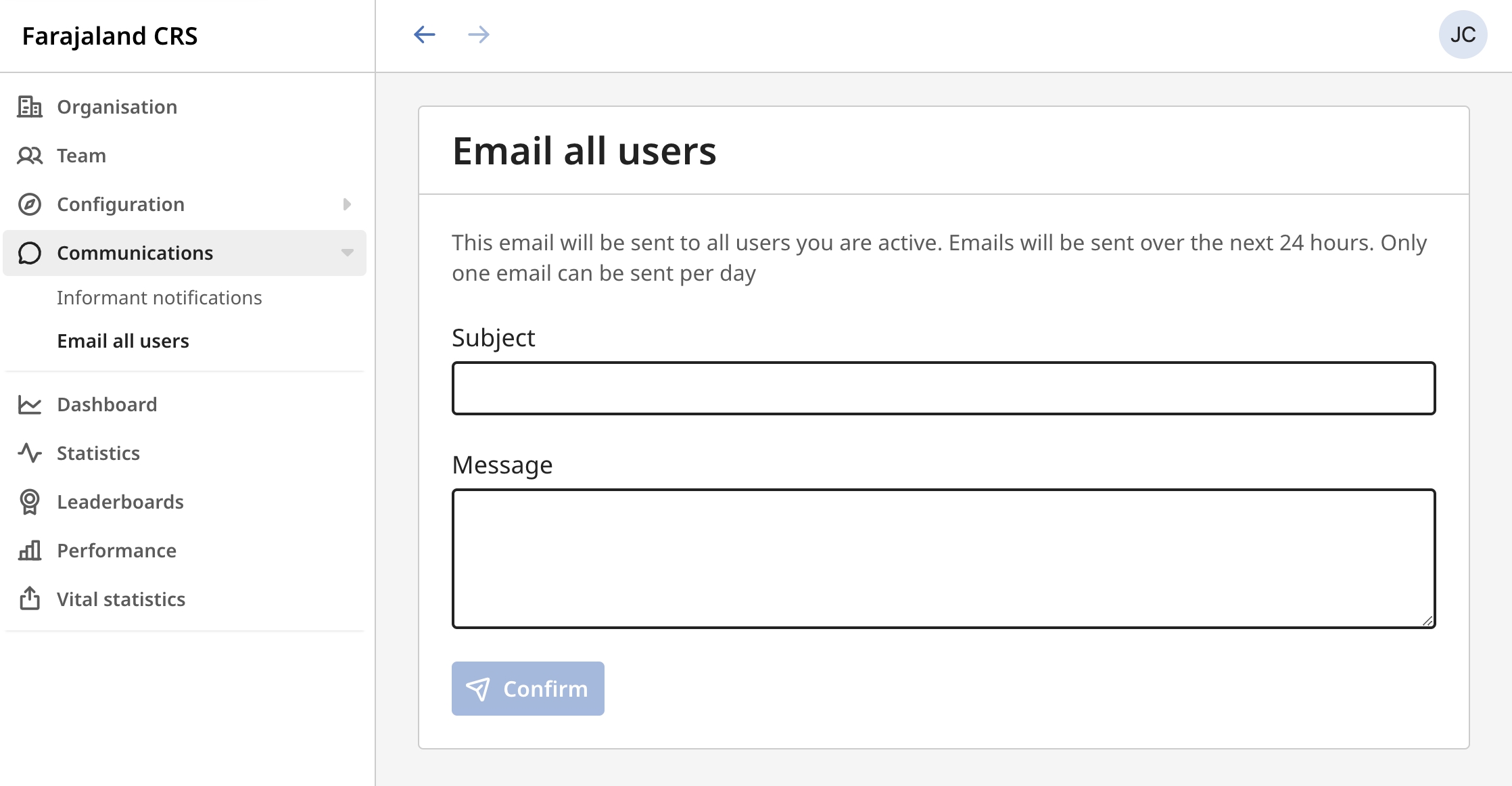1512x786 pixels.
Task: Click the Farajaland CRS title
Action: click(x=110, y=36)
